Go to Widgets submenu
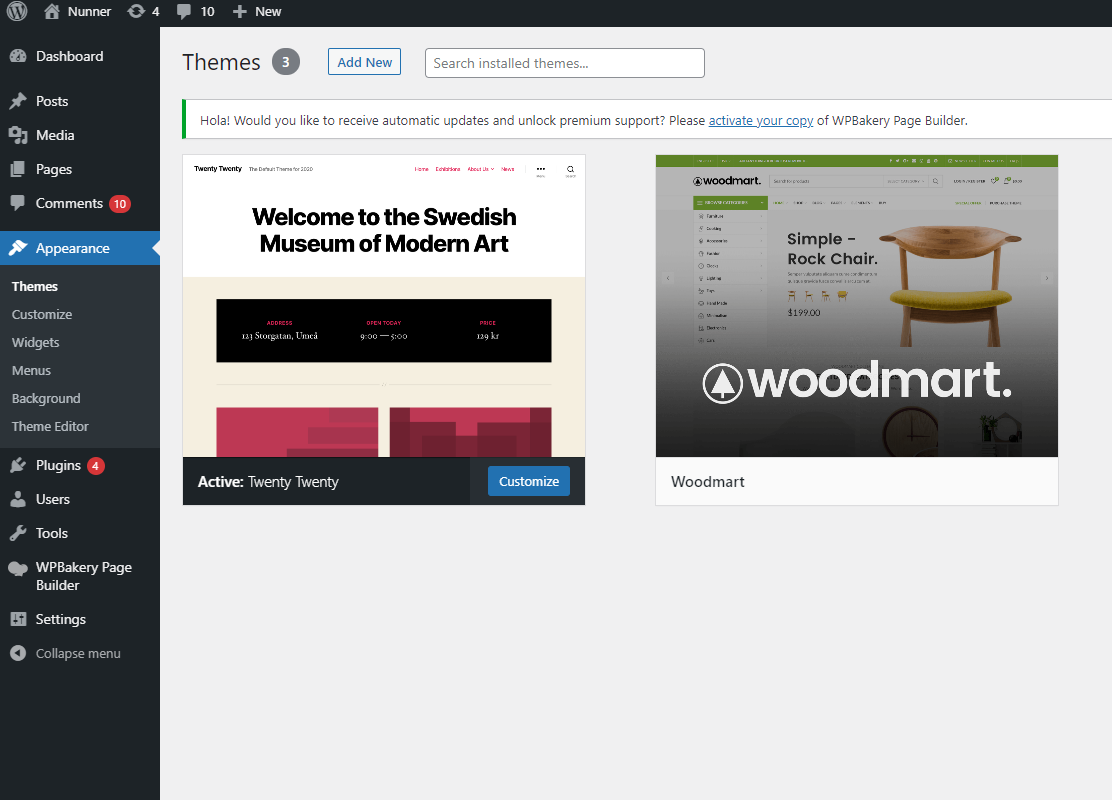 (35, 343)
